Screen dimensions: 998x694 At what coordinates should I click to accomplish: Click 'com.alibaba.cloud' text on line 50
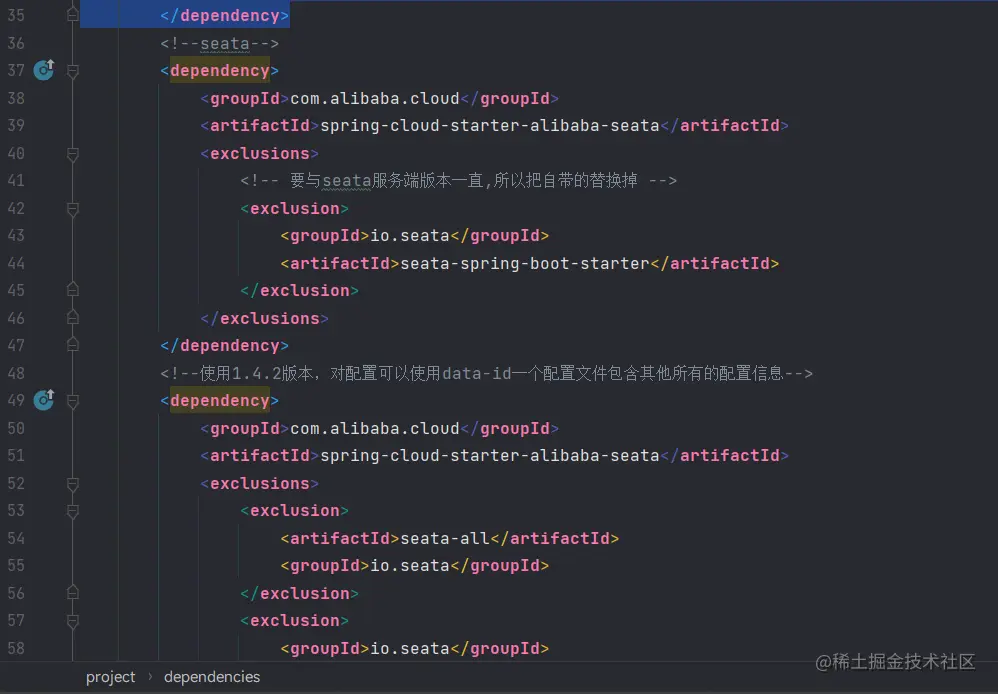(x=374, y=428)
